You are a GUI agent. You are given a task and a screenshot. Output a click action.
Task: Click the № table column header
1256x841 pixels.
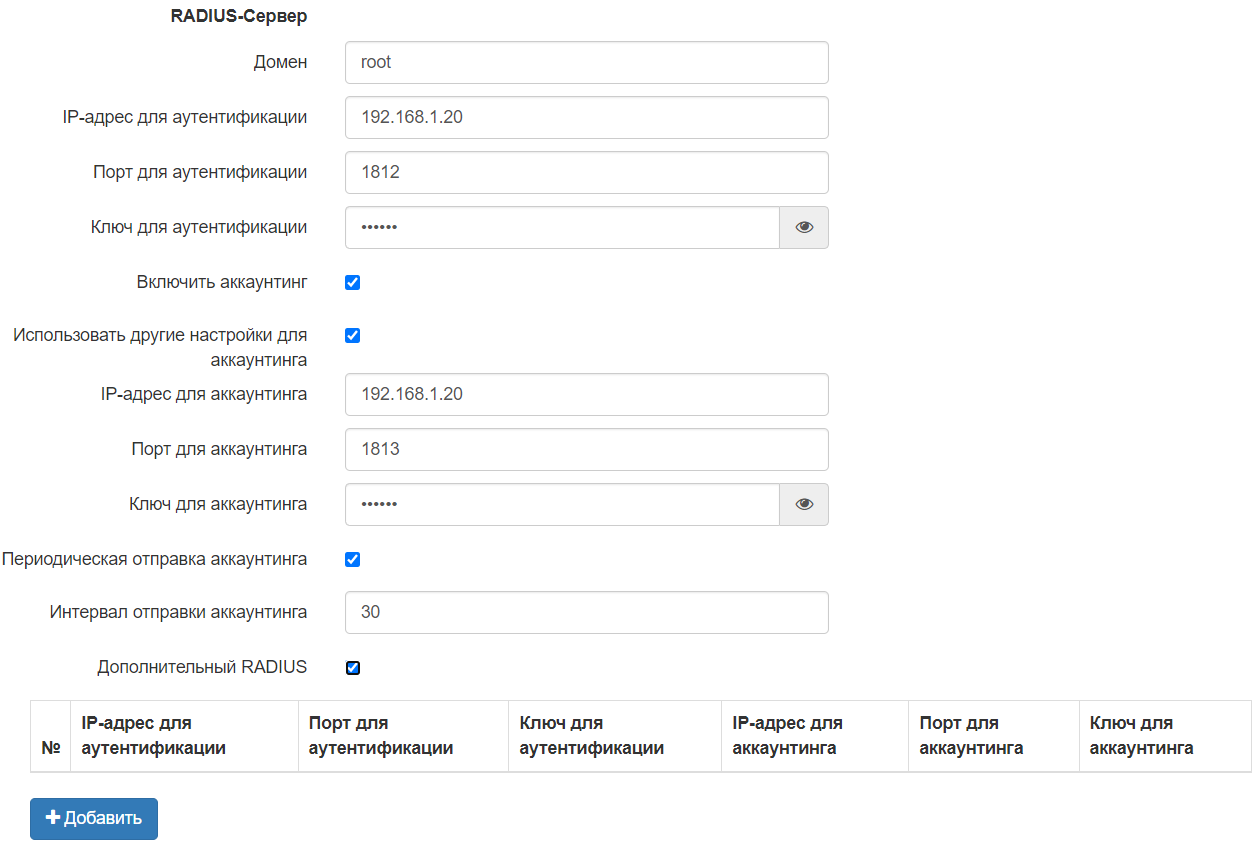point(50,747)
